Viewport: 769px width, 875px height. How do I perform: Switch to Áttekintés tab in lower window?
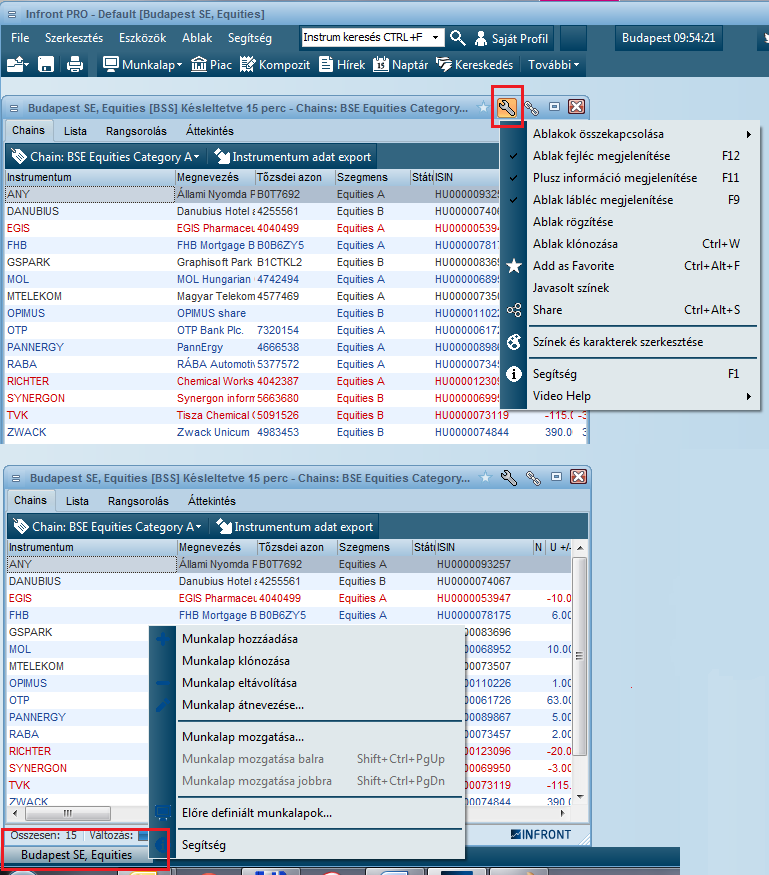pos(212,501)
